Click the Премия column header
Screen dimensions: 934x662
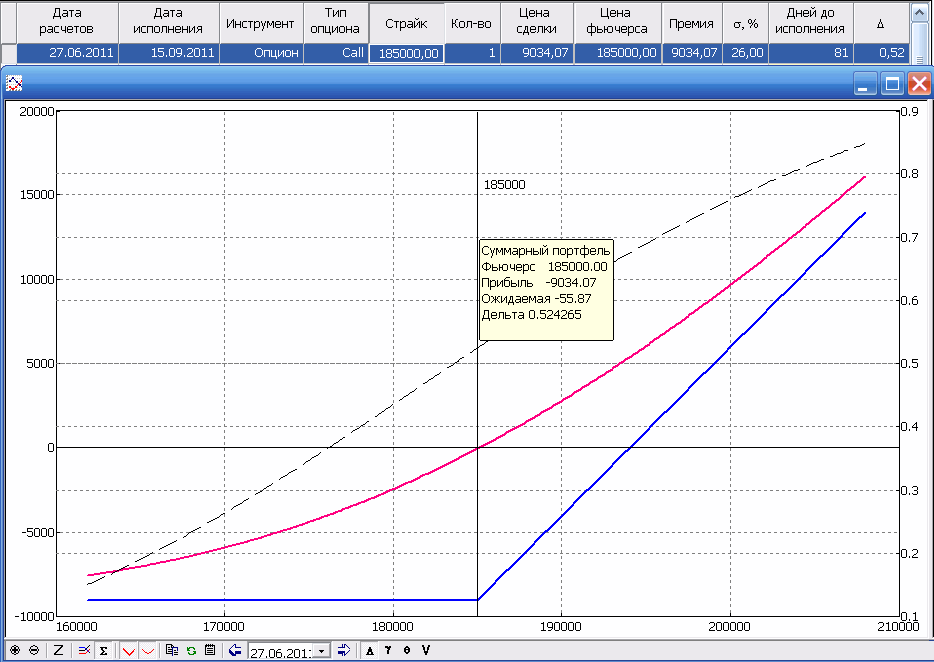[691, 22]
